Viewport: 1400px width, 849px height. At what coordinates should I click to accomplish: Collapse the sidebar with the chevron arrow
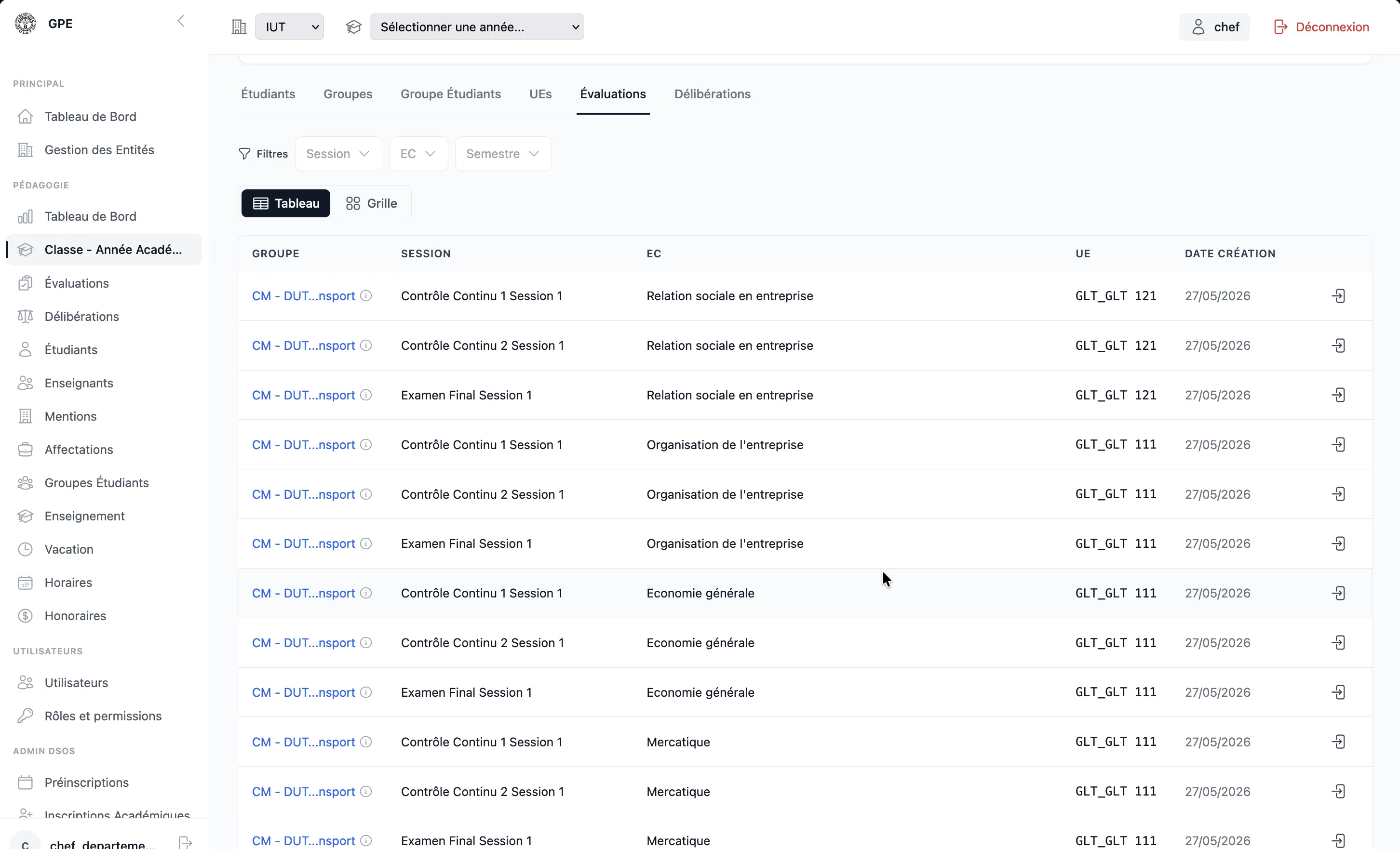pyautogui.click(x=181, y=22)
